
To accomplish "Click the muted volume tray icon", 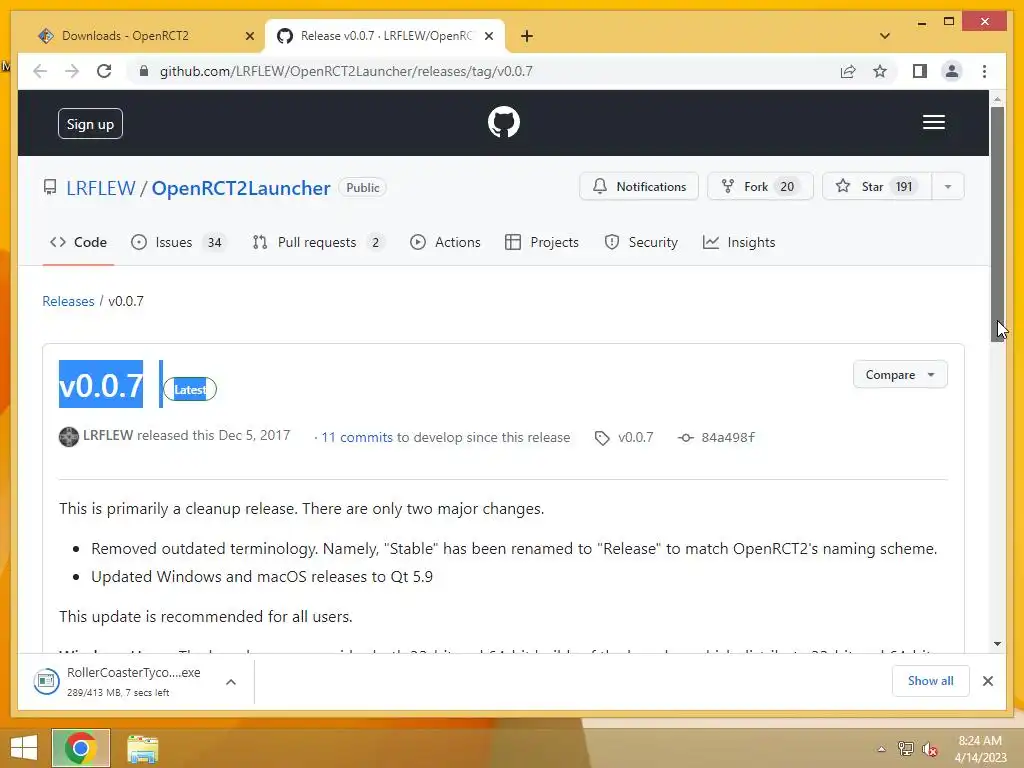I will tap(929, 749).
